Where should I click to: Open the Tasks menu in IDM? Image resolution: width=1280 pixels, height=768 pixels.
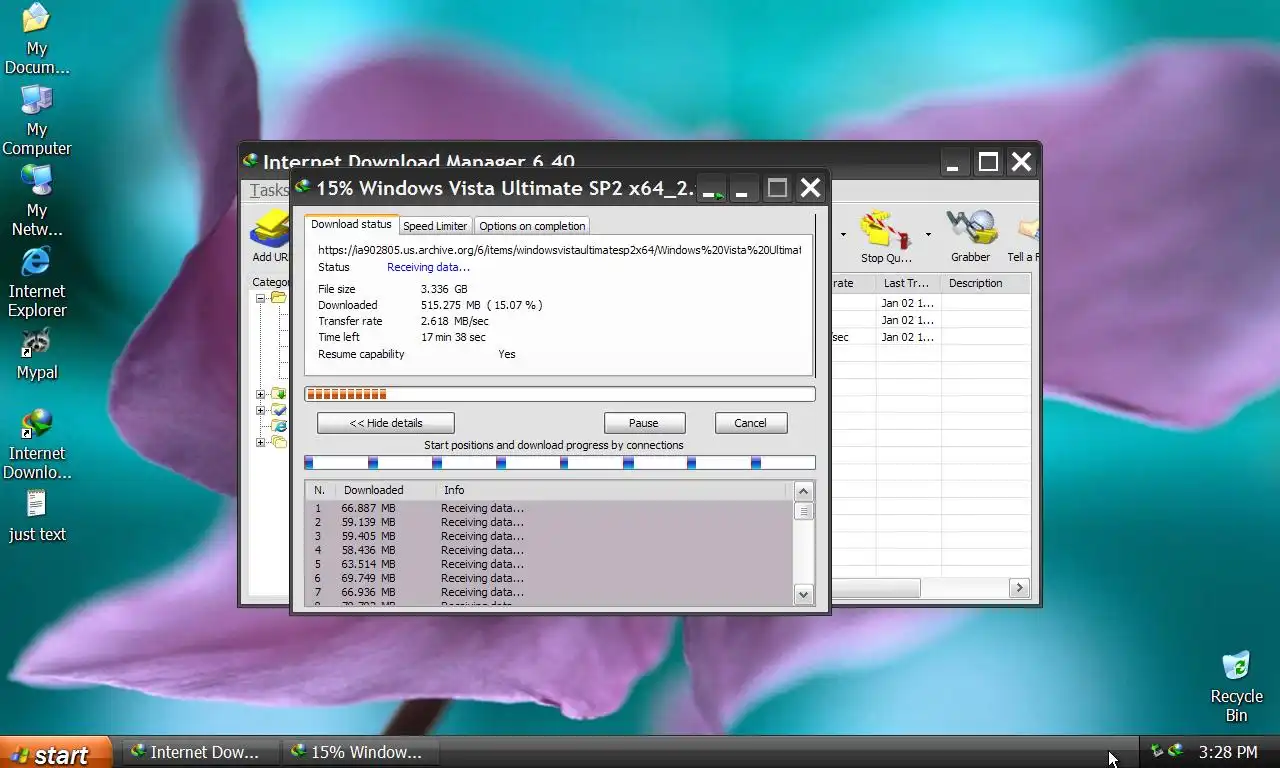point(269,190)
